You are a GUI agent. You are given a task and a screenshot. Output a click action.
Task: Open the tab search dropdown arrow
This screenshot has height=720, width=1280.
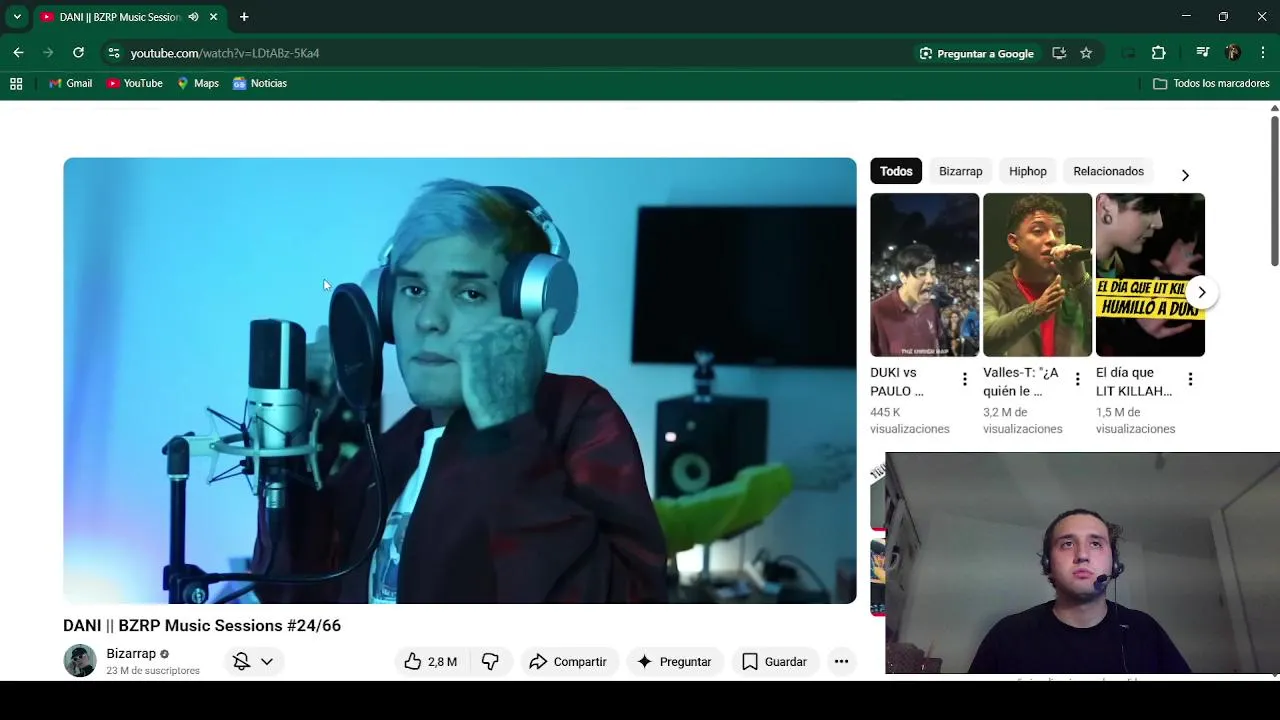click(17, 17)
